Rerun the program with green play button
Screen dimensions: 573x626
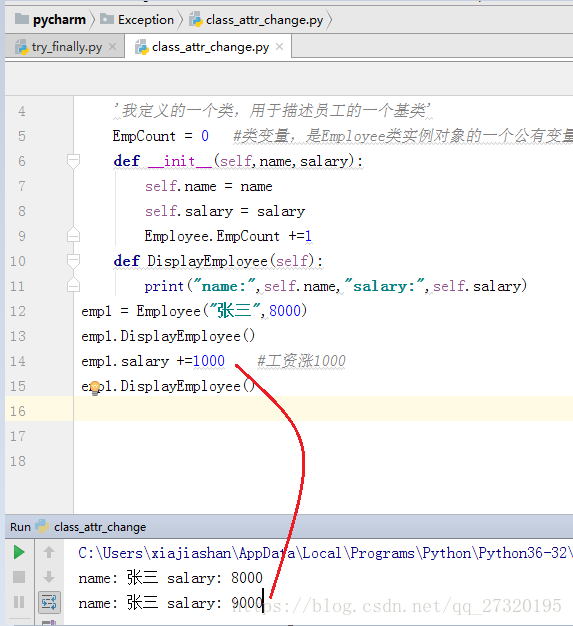pos(19,553)
